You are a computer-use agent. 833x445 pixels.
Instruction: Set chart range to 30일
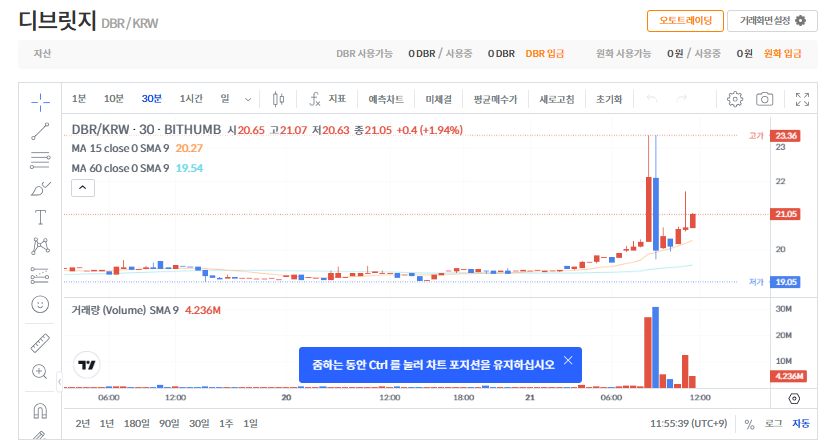pyautogui.click(x=199, y=424)
